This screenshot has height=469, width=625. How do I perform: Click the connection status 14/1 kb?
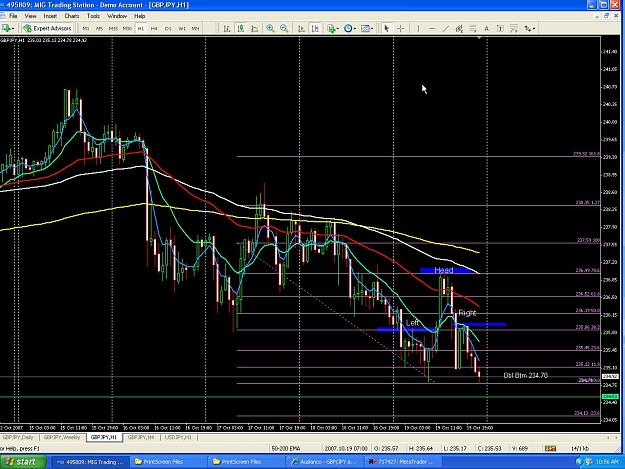[580, 449]
